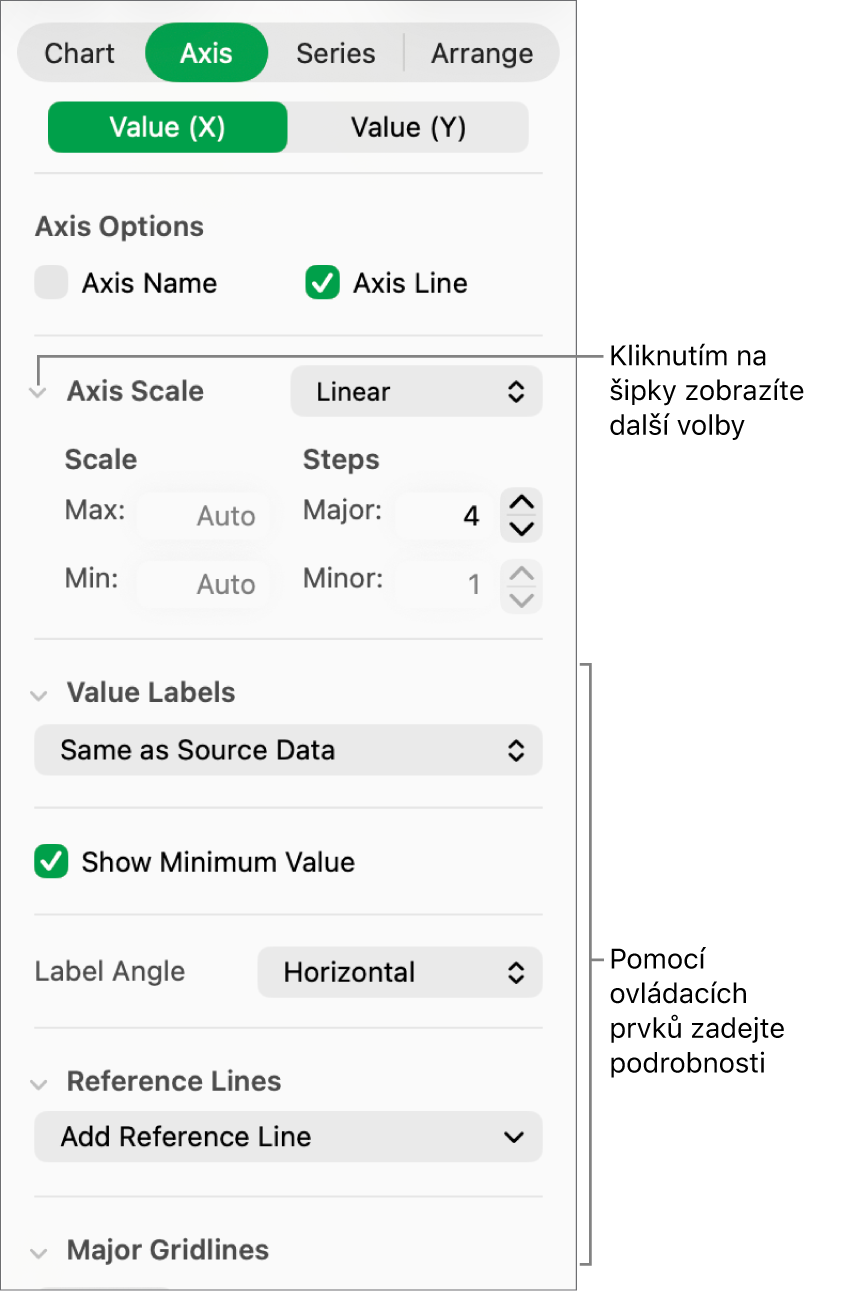Click the Scale Max input field
Image resolution: width=852 pixels, height=1292 pixels.
pyautogui.click(x=205, y=517)
